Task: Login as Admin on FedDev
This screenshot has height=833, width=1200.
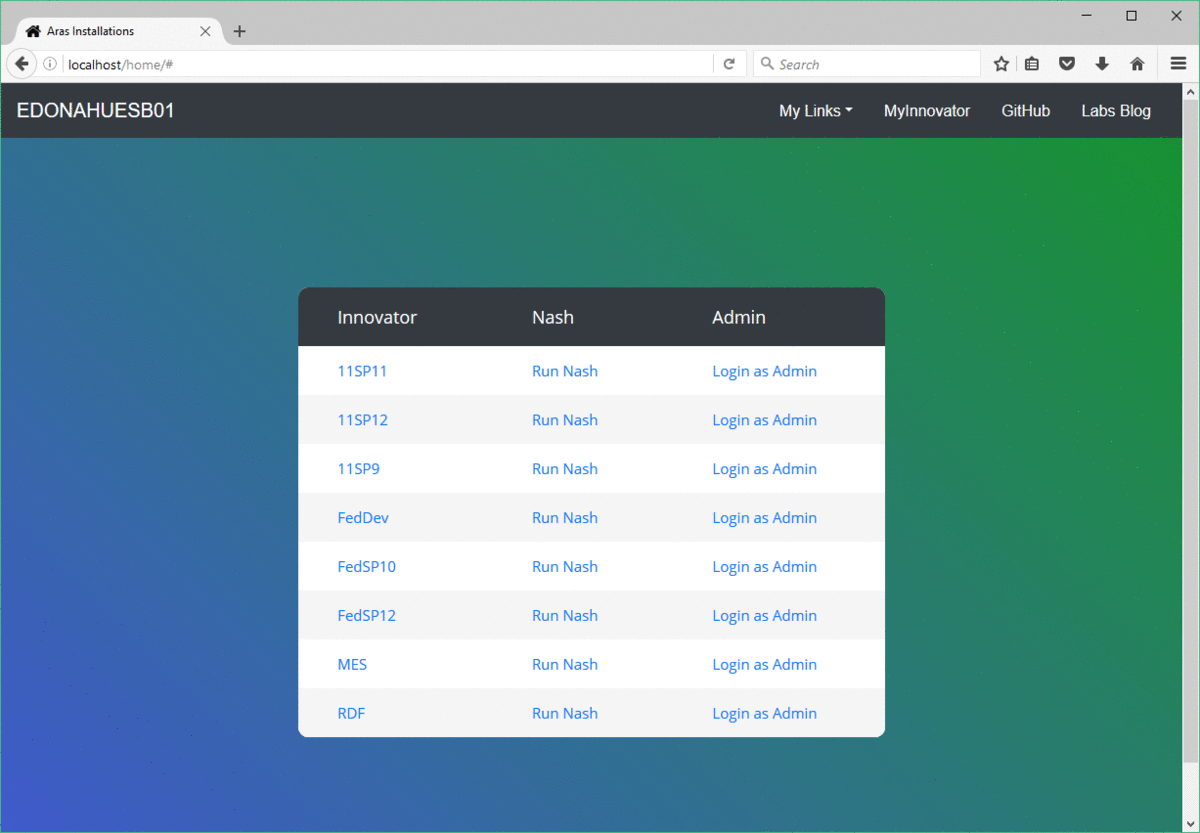Action: coord(764,518)
